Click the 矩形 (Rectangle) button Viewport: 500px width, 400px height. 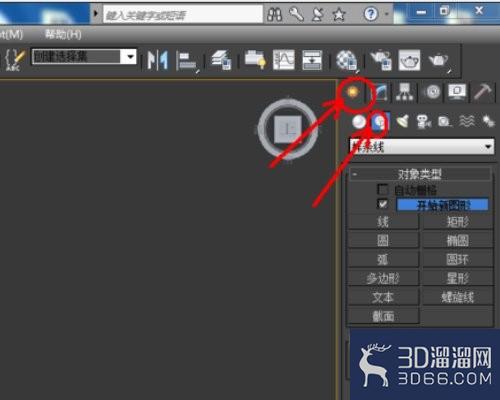458,221
